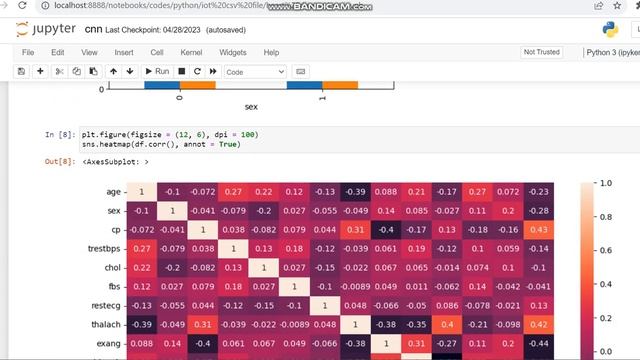This screenshot has width=640, height=360.
Task: Click the sex row label on heatmap
Action: click(x=114, y=211)
